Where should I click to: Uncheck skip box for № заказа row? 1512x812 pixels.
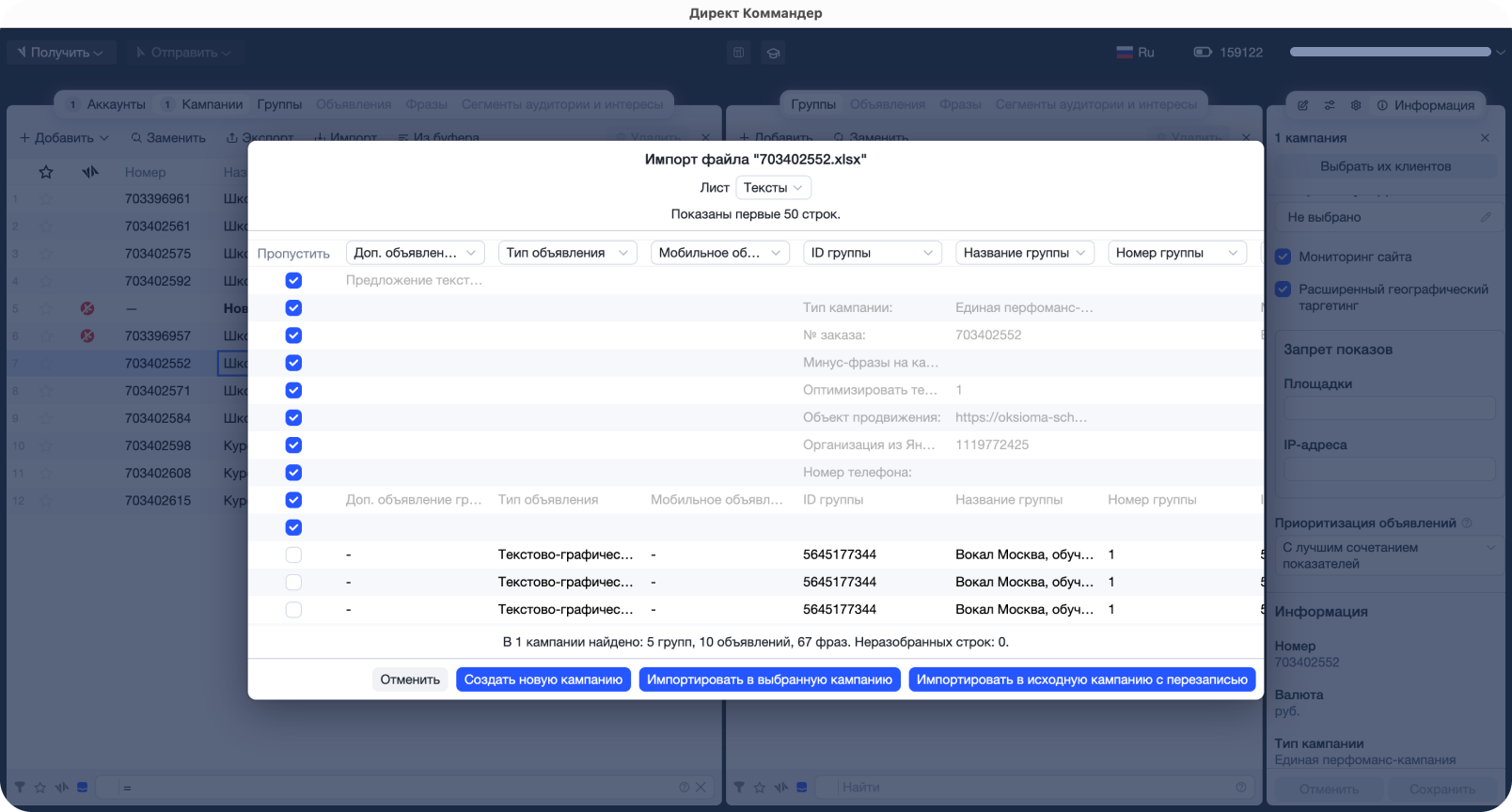pos(293,336)
